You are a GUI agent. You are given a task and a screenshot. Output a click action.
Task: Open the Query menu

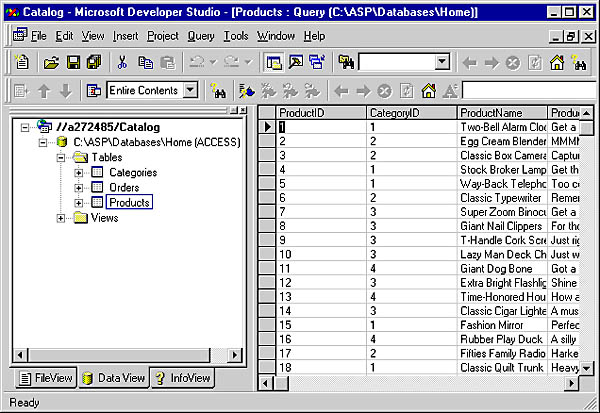pyautogui.click(x=200, y=36)
